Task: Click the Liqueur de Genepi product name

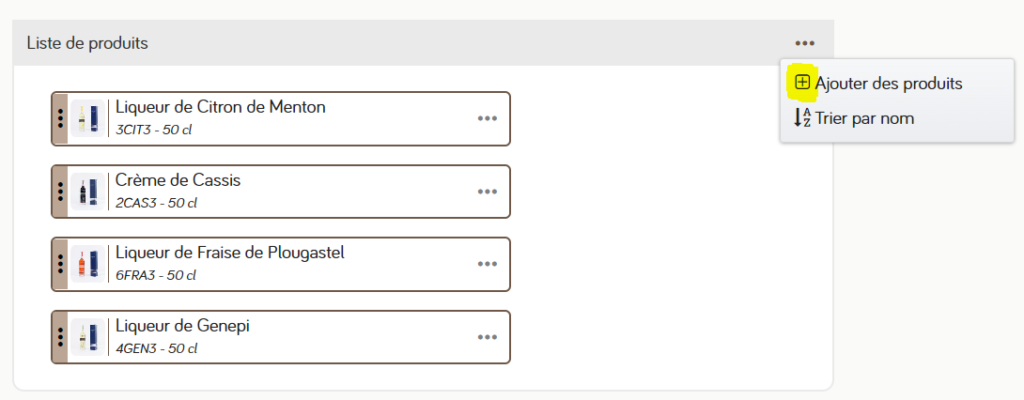Action: pyautogui.click(x=182, y=325)
